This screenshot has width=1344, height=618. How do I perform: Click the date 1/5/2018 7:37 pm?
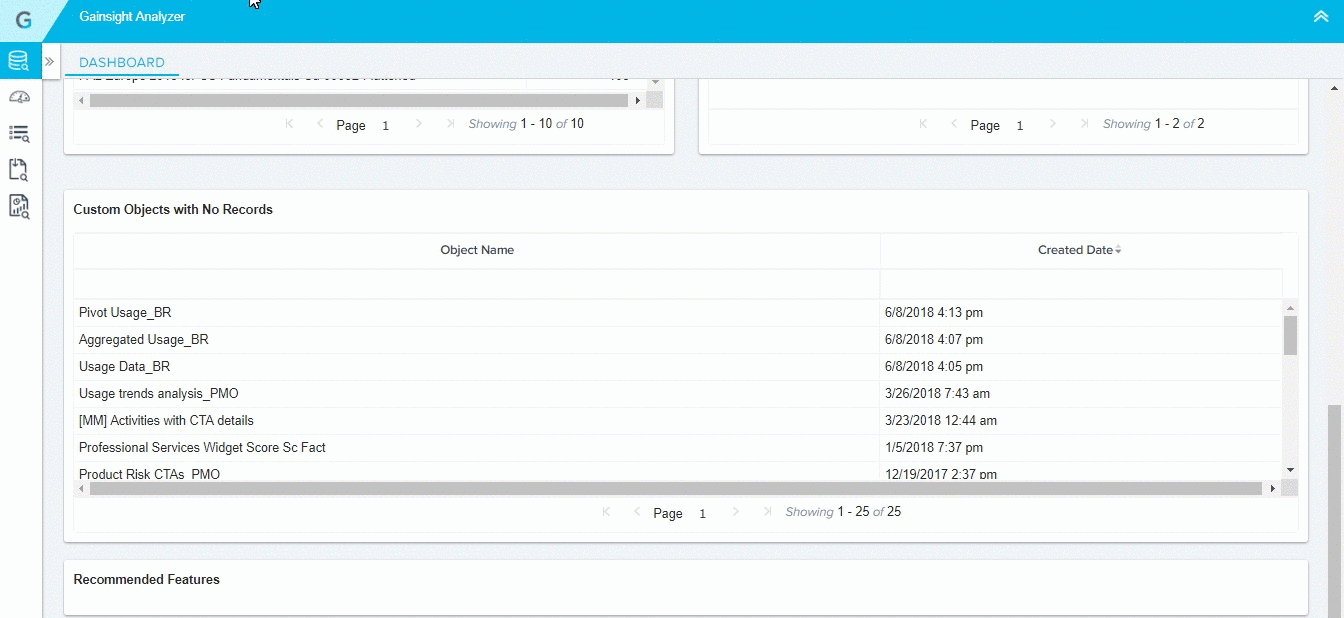click(934, 448)
